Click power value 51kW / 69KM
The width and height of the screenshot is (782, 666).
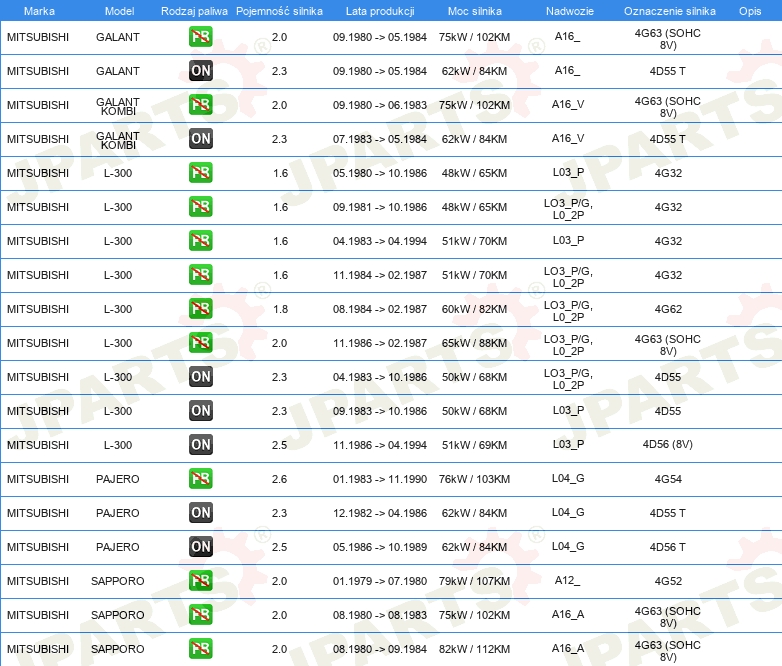(x=474, y=444)
